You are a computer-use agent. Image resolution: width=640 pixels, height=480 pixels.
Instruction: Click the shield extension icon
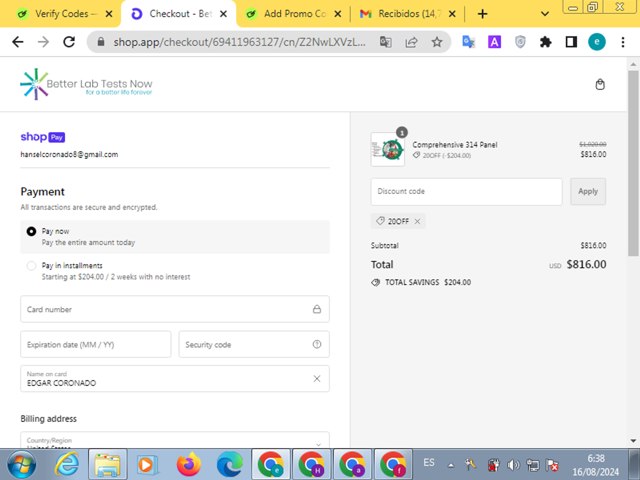pyautogui.click(x=520, y=42)
